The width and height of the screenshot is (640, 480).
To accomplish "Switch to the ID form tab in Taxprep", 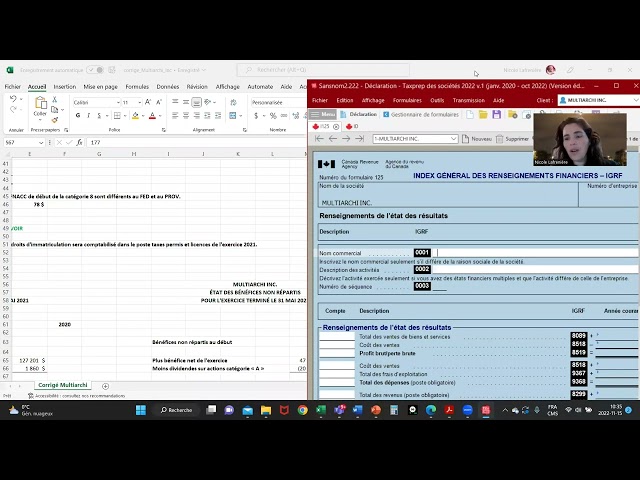I will click(x=352, y=127).
